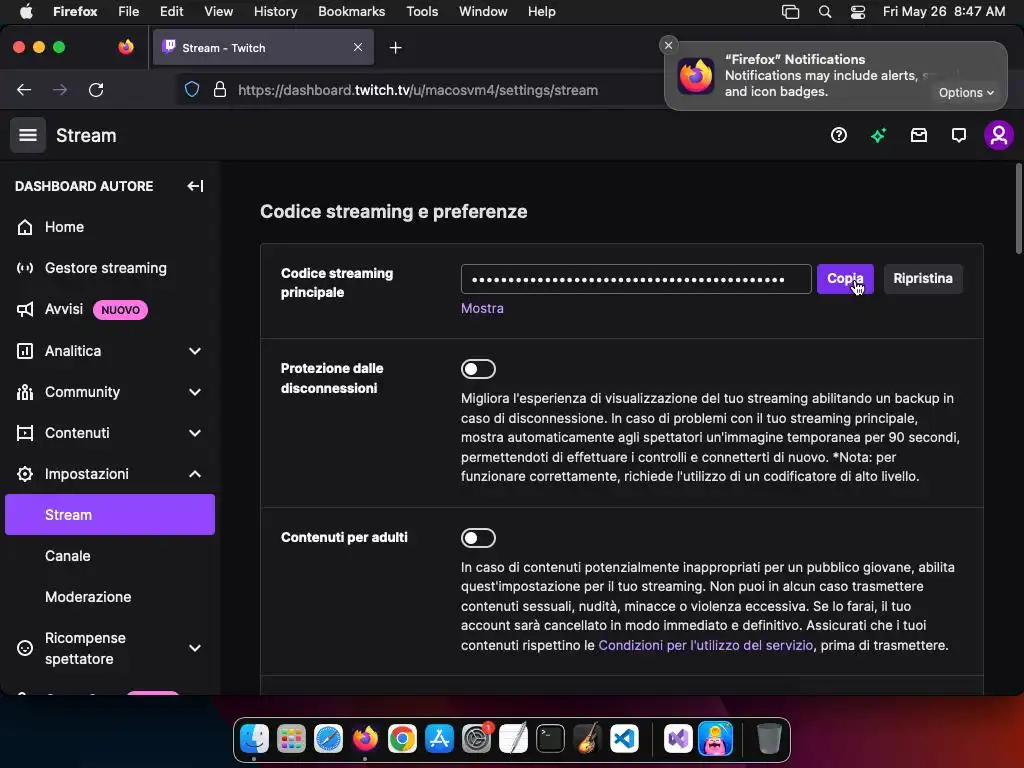Open Visual Studio Code from the dock
This screenshot has width=1024, height=768.
coord(624,739)
